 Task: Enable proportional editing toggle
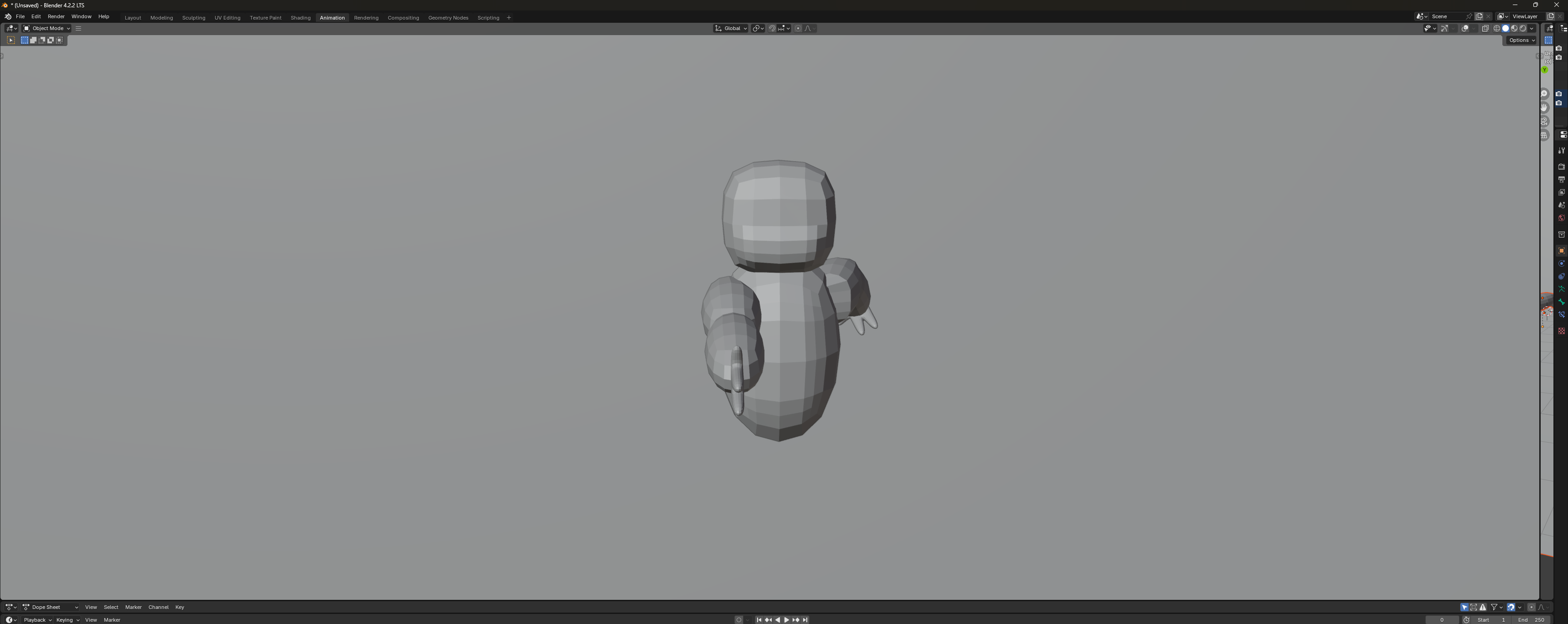coord(798,29)
